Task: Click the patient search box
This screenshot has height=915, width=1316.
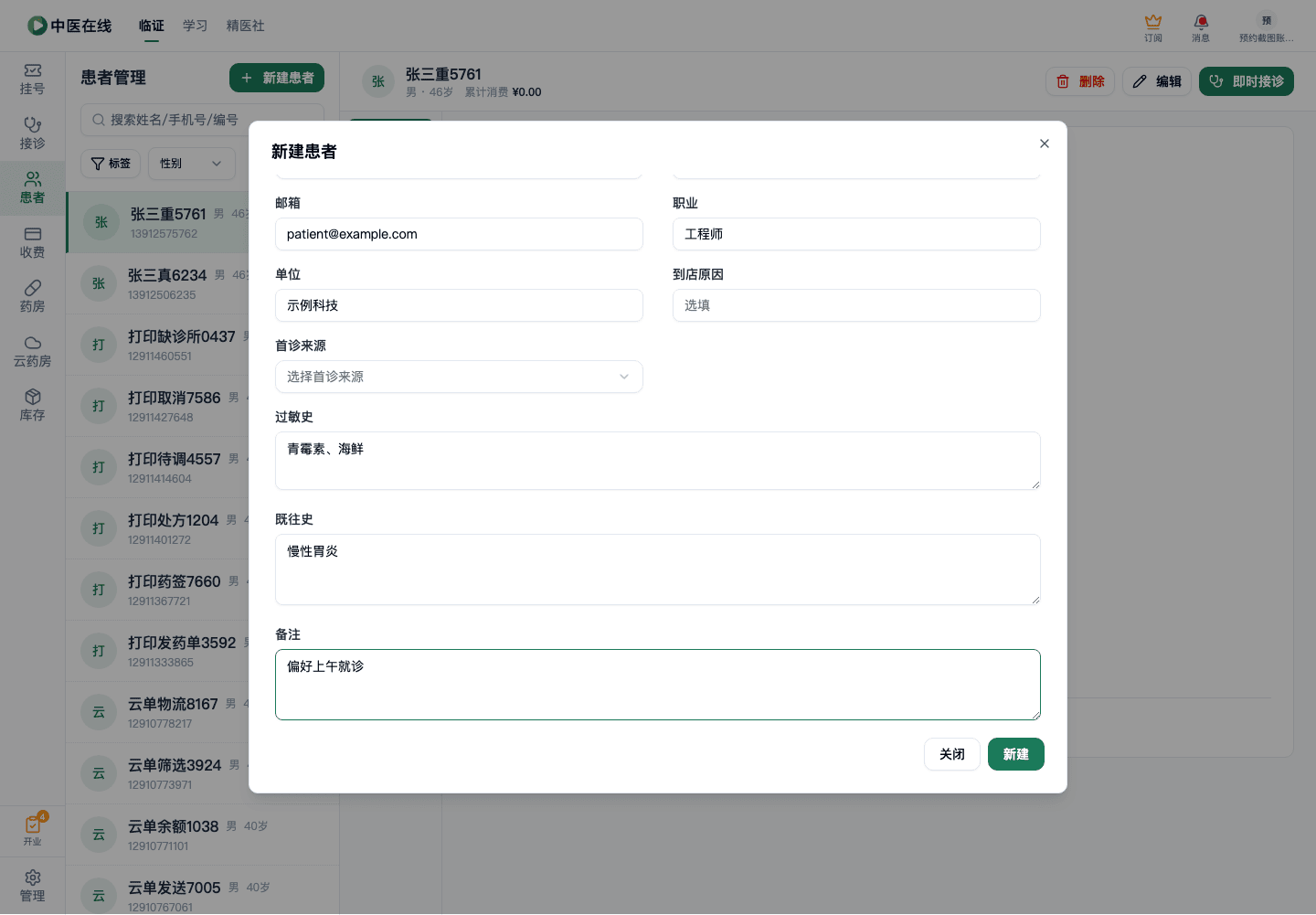Action: pos(202,120)
